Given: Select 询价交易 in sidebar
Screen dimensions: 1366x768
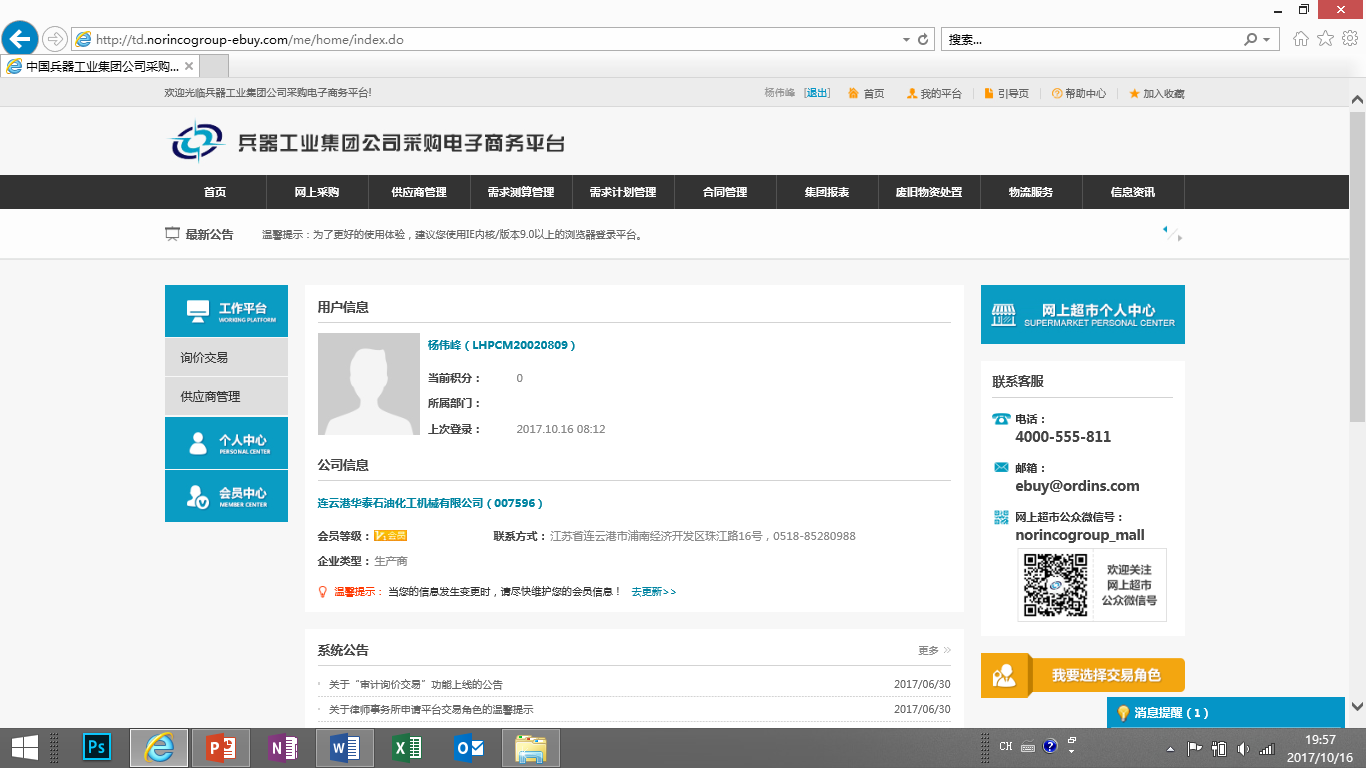Looking at the screenshot, I should click(x=226, y=357).
